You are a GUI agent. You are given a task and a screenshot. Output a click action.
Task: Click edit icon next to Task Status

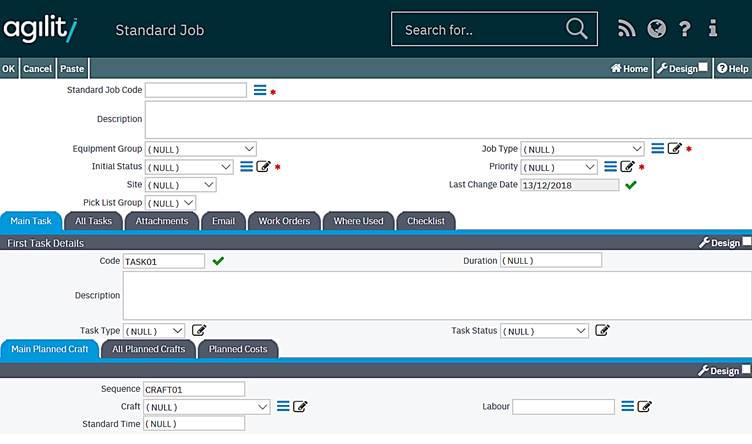click(602, 330)
